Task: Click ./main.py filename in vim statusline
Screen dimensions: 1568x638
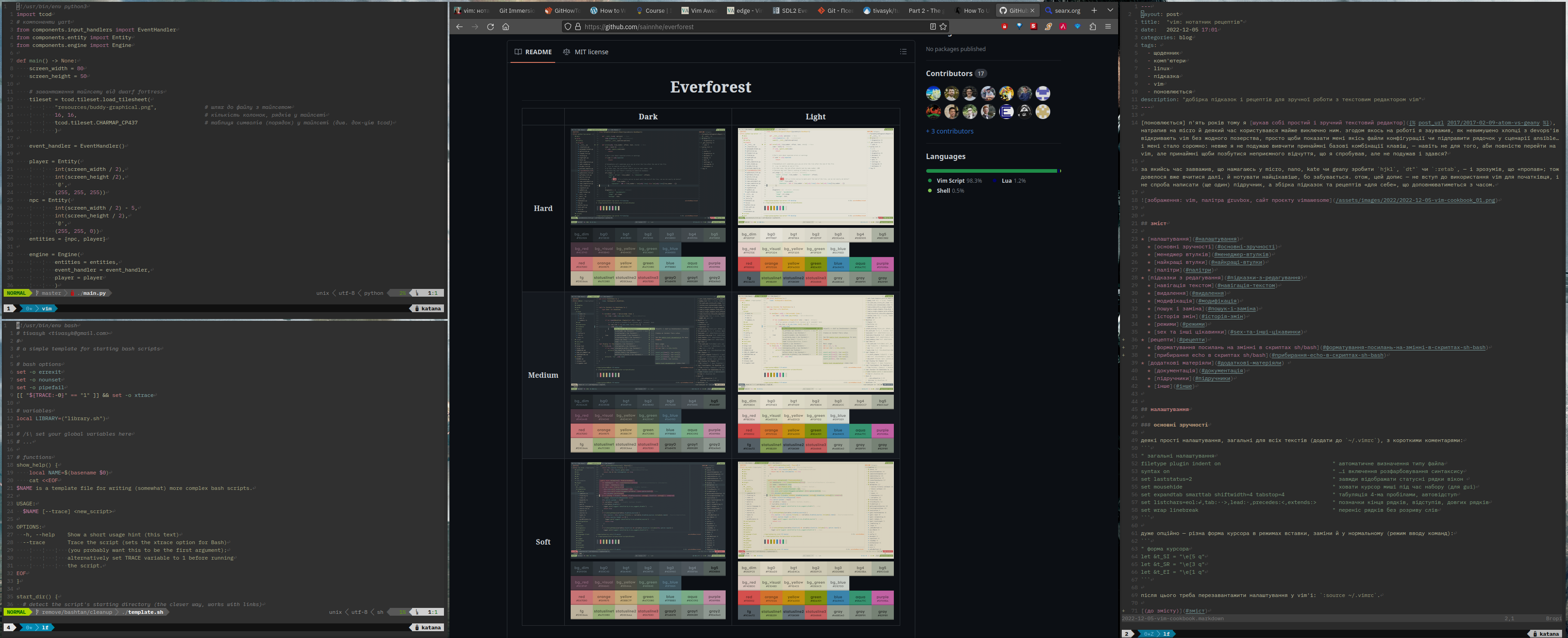Action: pos(92,293)
